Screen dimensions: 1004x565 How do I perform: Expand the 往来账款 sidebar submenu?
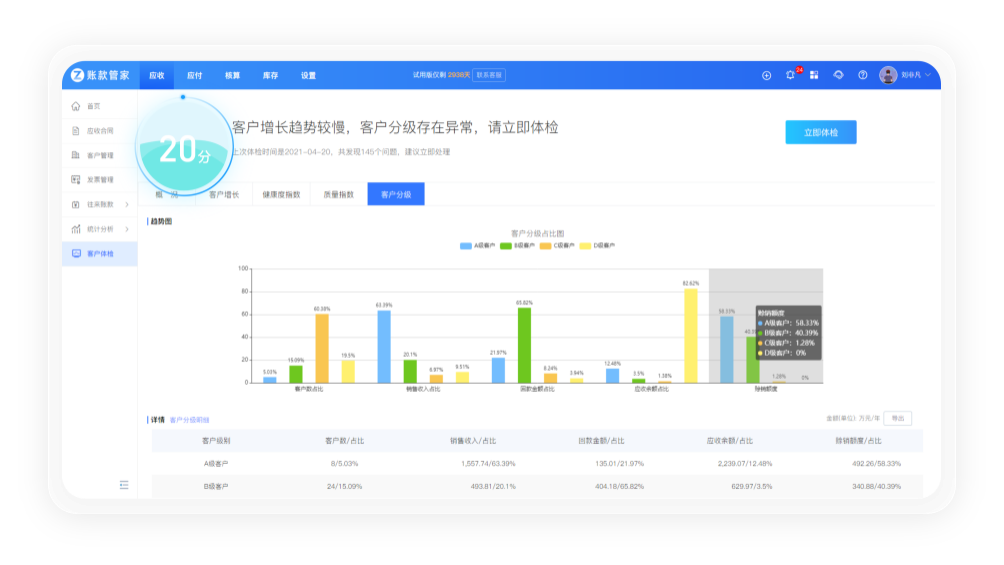click(x=127, y=204)
